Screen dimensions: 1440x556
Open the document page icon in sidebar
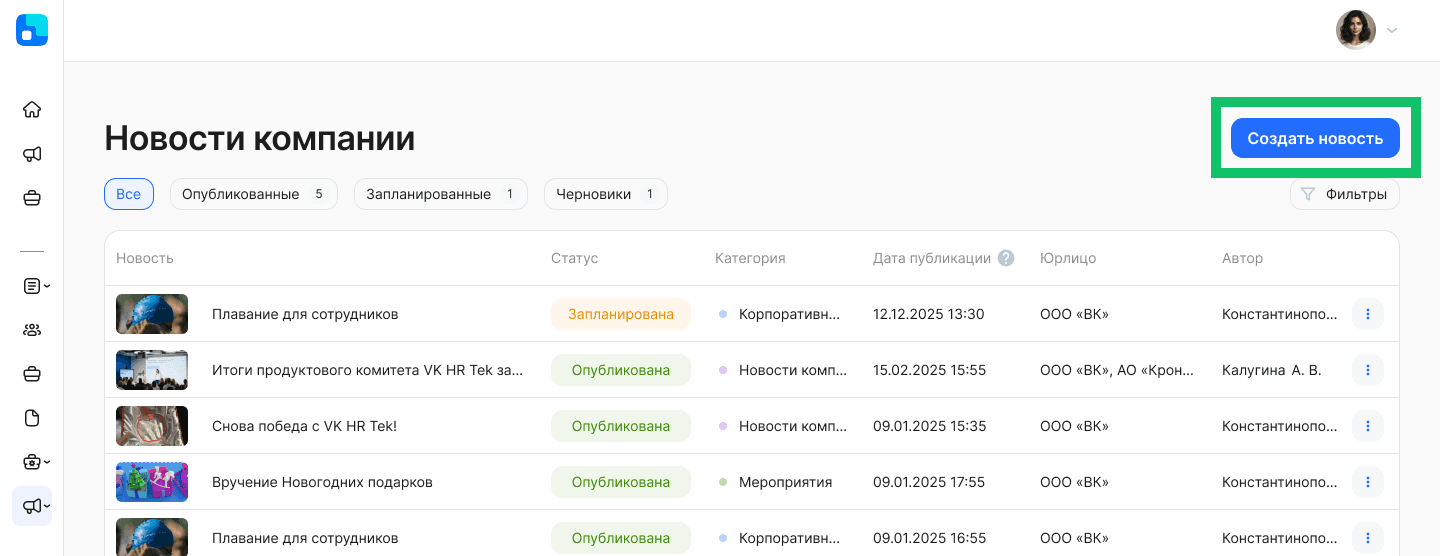(32, 418)
